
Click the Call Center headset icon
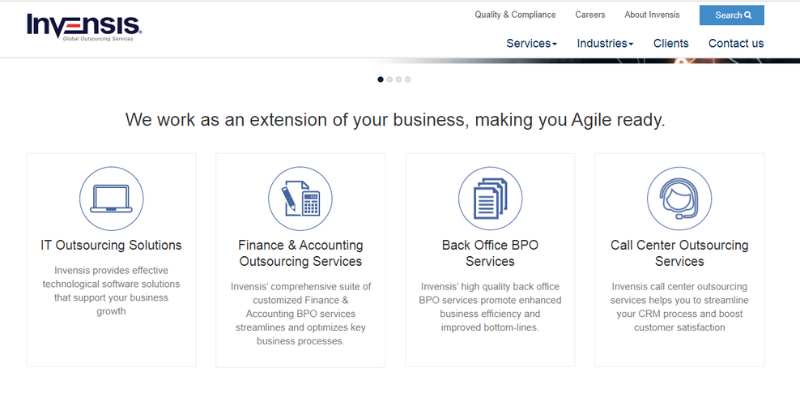(679, 199)
